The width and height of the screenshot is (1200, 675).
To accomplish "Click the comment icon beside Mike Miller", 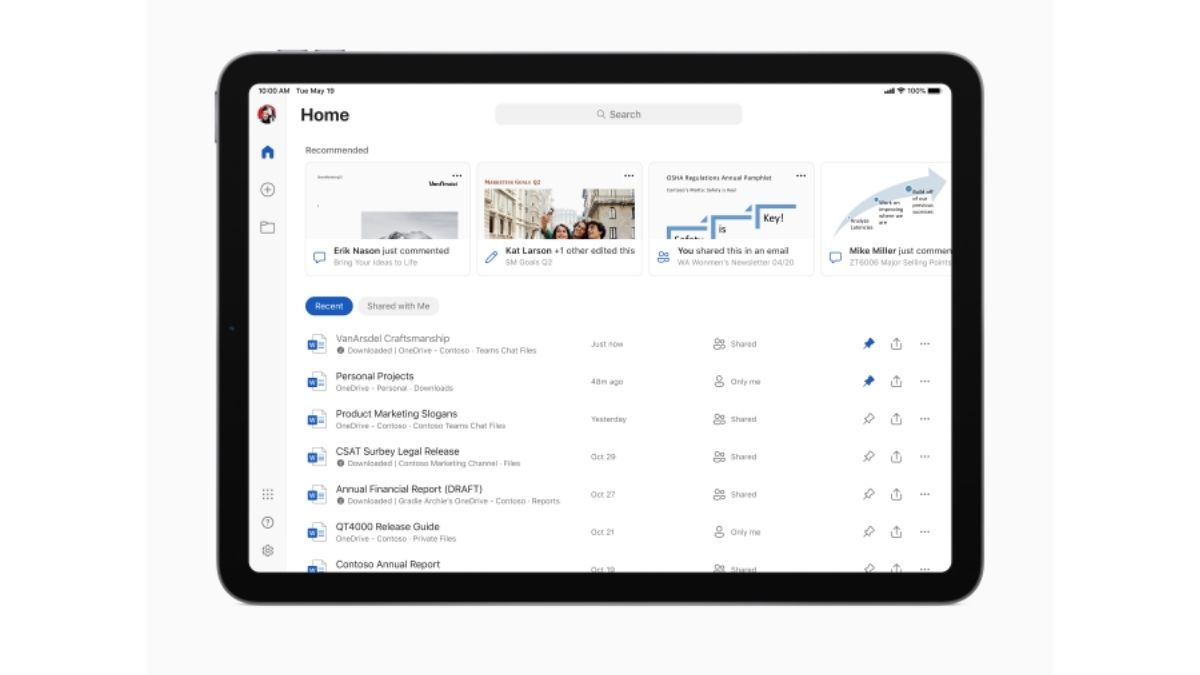I will pos(835,257).
